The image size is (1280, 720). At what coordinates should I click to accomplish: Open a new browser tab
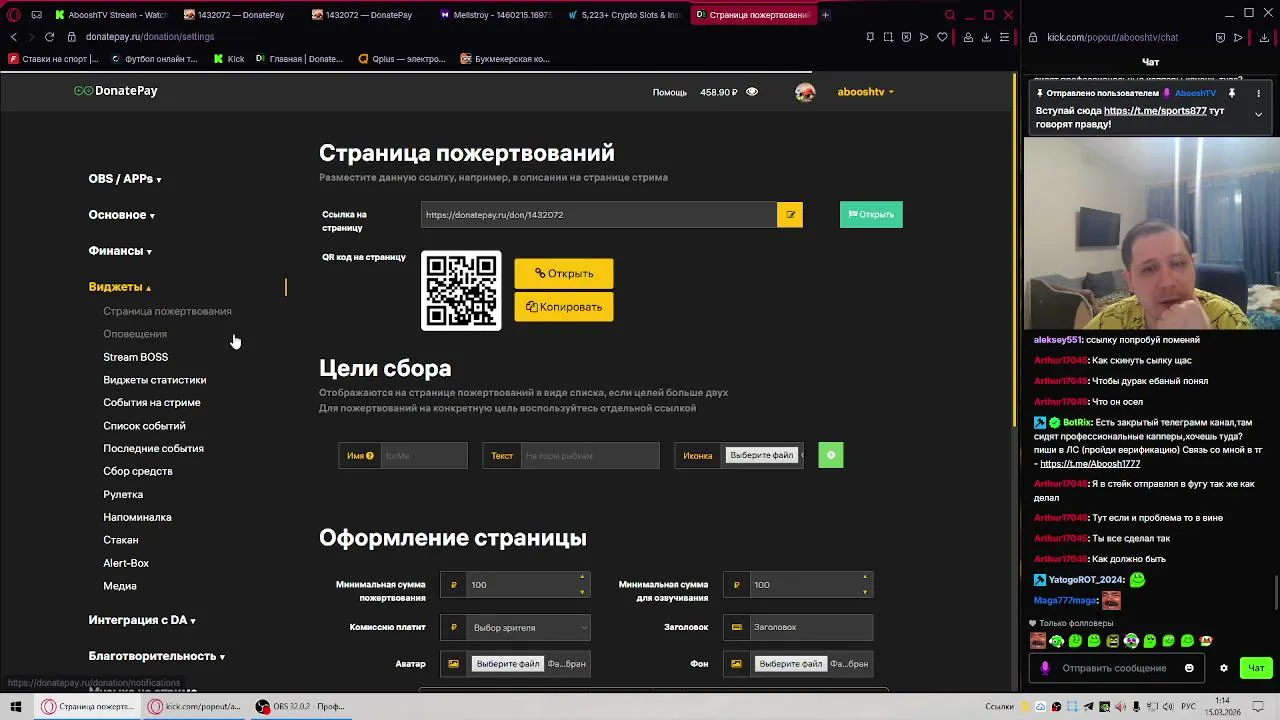(x=825, y=15)
